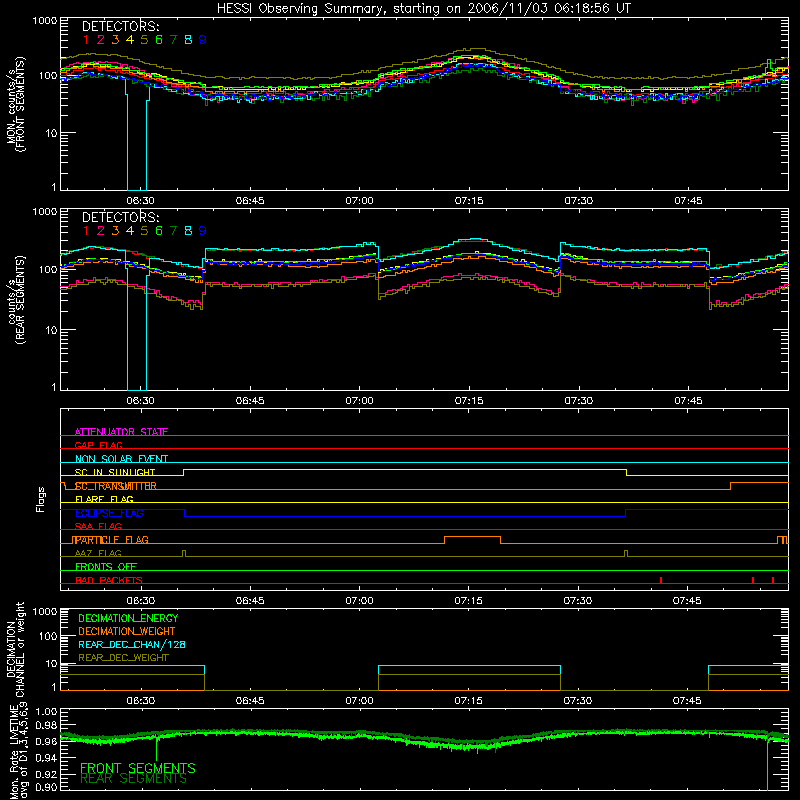
Task: Click the REAR_DEC_CHAN/128 legend entry
Action: (132, 644)
